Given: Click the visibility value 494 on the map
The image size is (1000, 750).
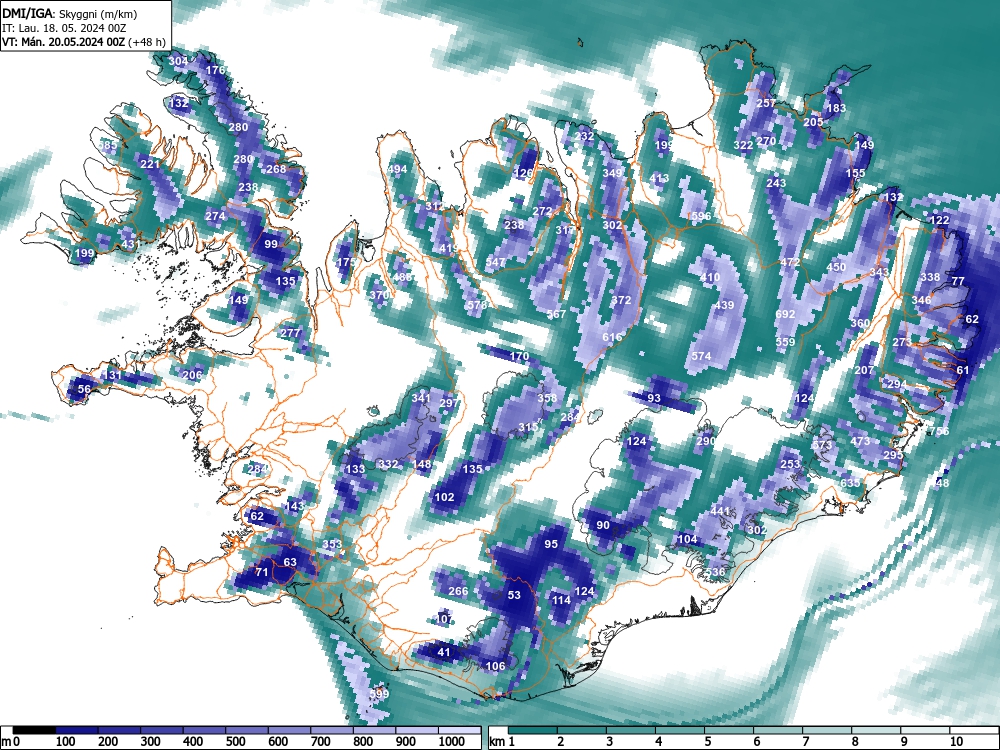Looking at the screenshot, I should coord(397,169).
